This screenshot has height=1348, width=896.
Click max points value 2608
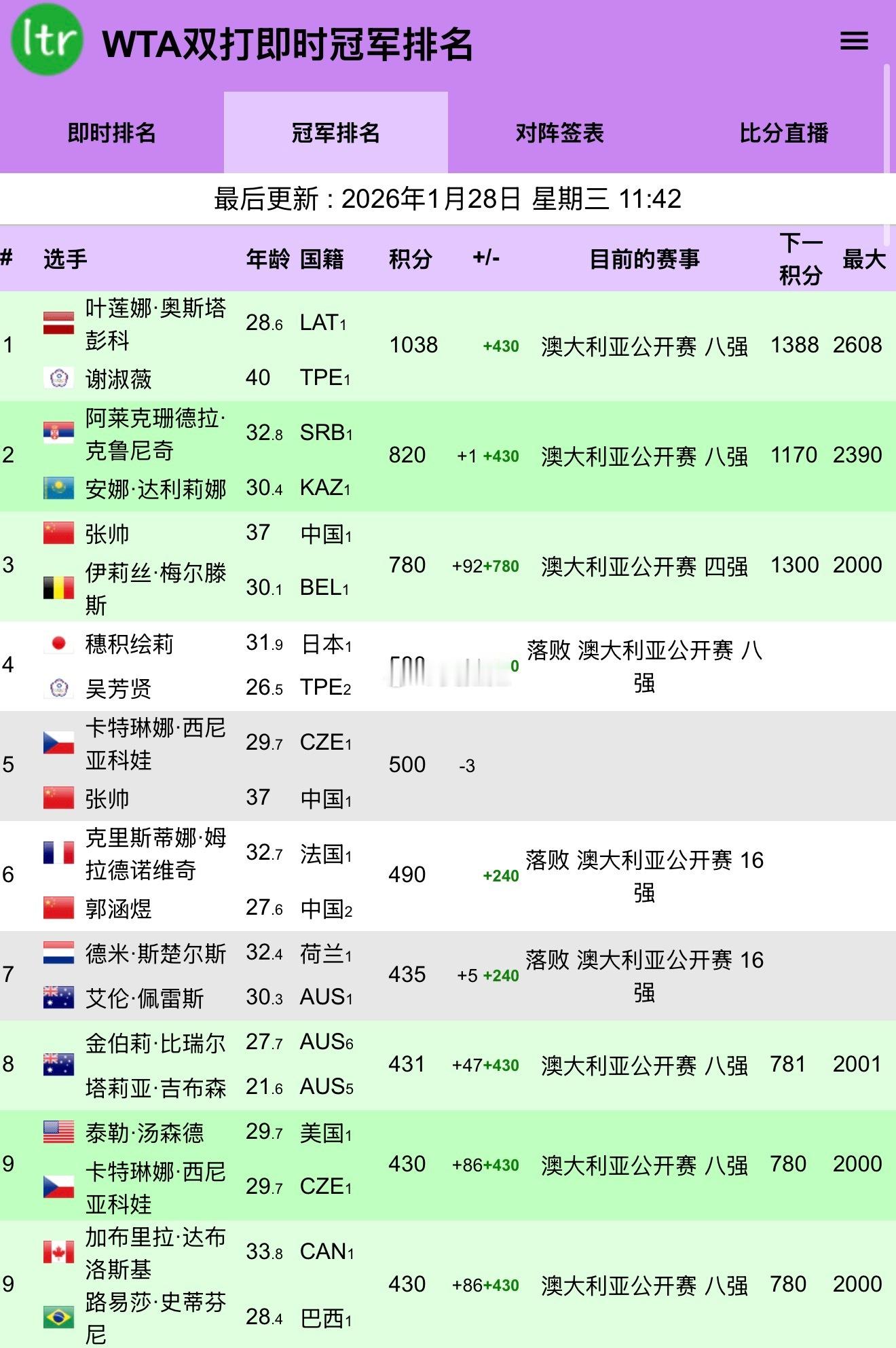tap(857, 345)
